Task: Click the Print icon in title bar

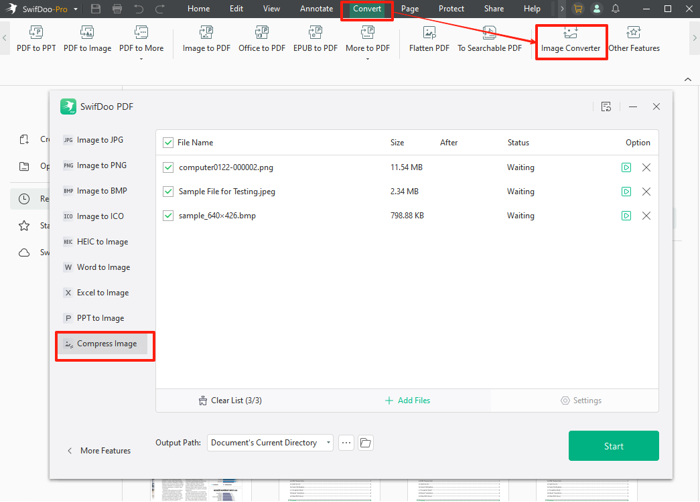Action: pyautogui.click(x=117, y=8)
